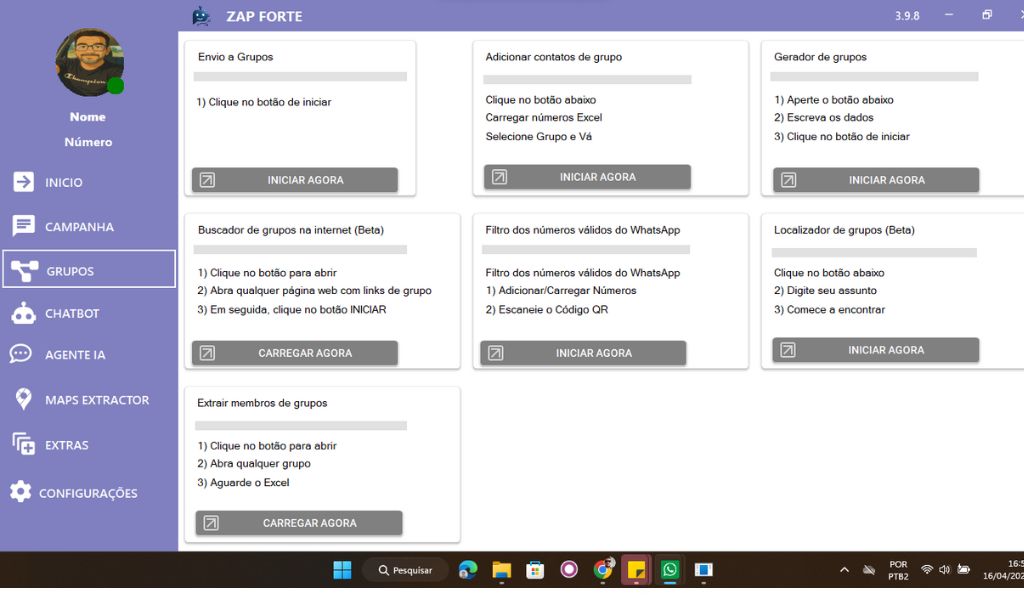Click the CONFIGURAÇÕES gear icon
1024x600 pixels.
click(x=20, y=492)
